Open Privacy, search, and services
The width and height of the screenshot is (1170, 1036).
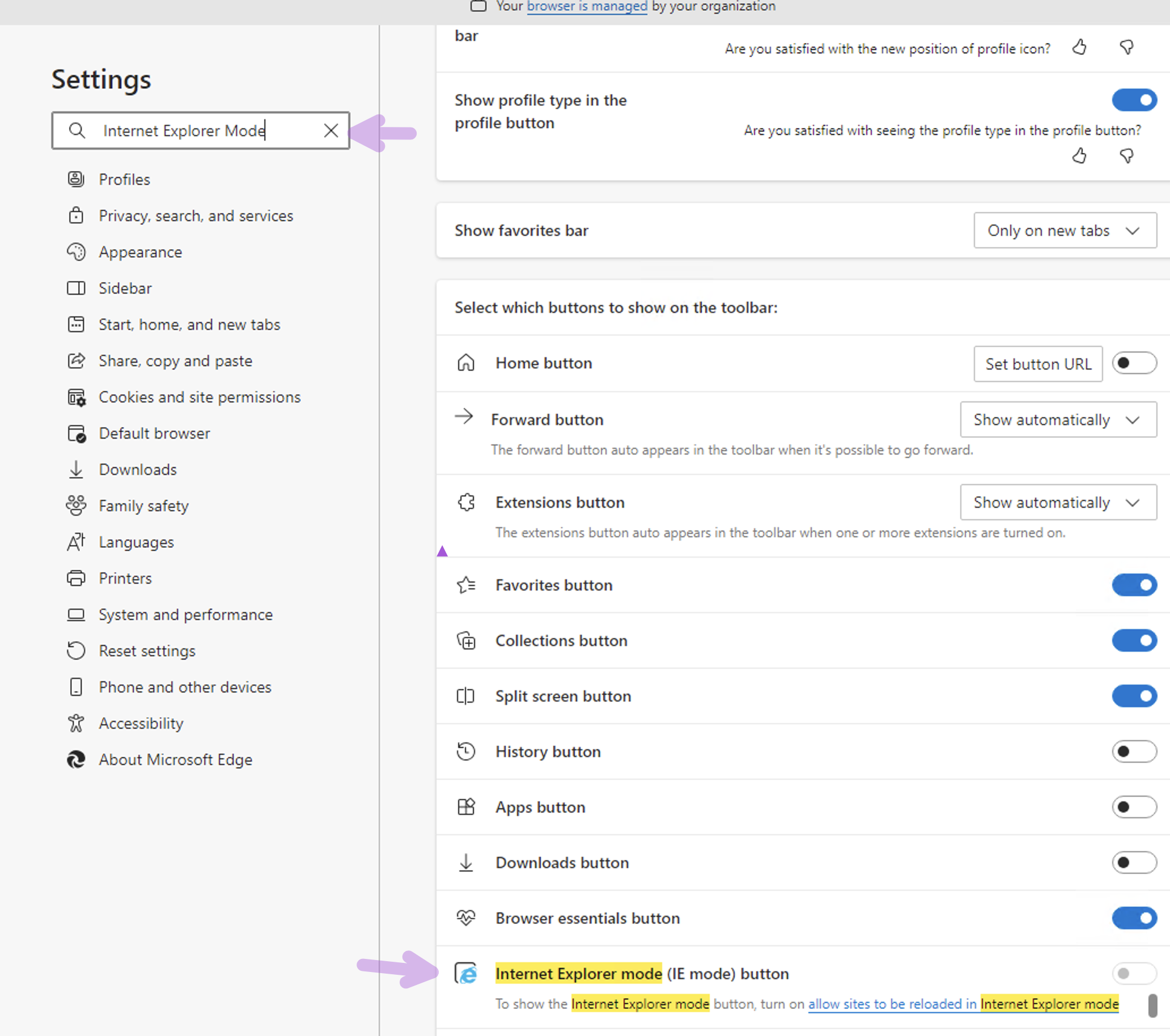click(196, 216)
